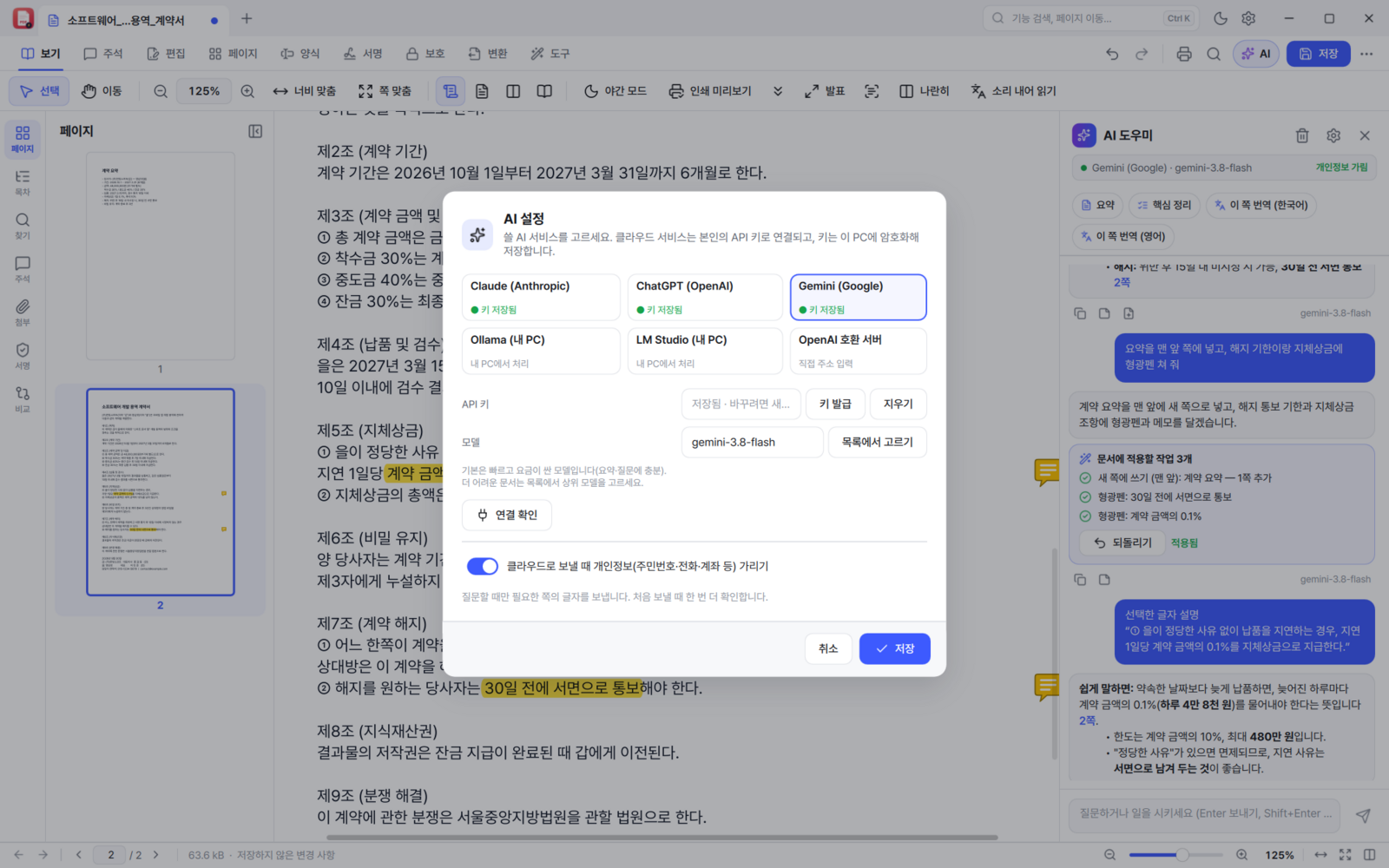The width and height of the screenshot is (1389, 868).
Task: Choose Ollama (내 PC) service card
Action: [x=541, y=351]
